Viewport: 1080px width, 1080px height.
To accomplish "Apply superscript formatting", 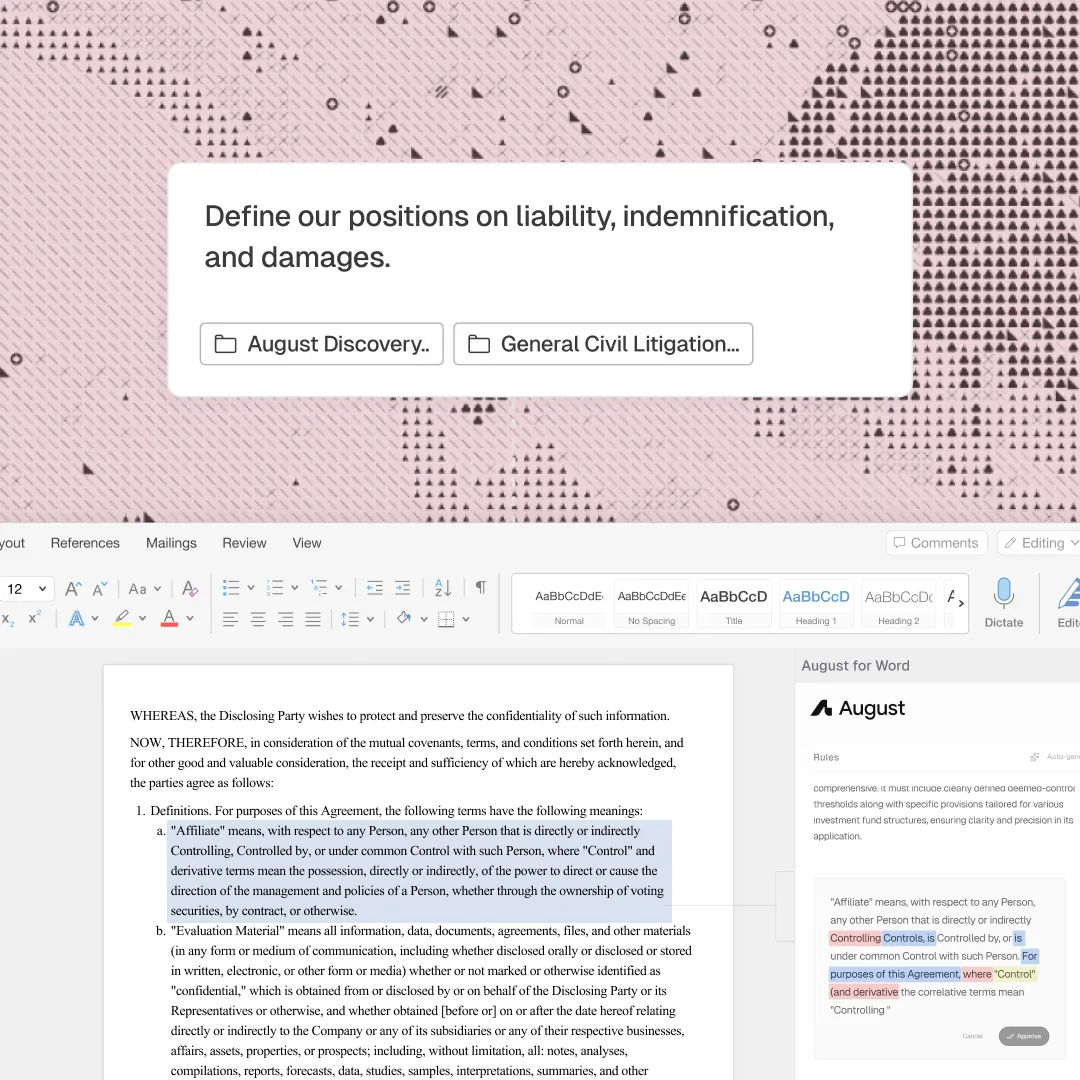I will click(x=34, y=618).
